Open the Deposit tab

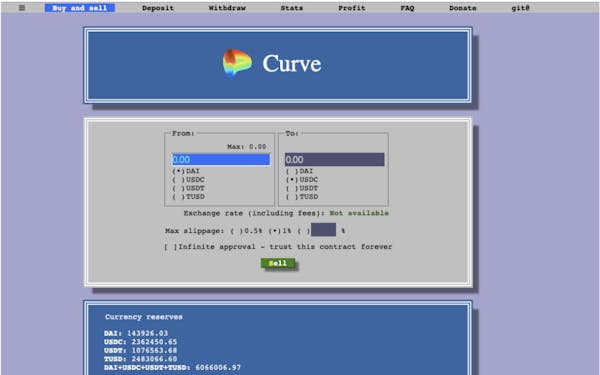pyautogui.click(x=158, y=8)
